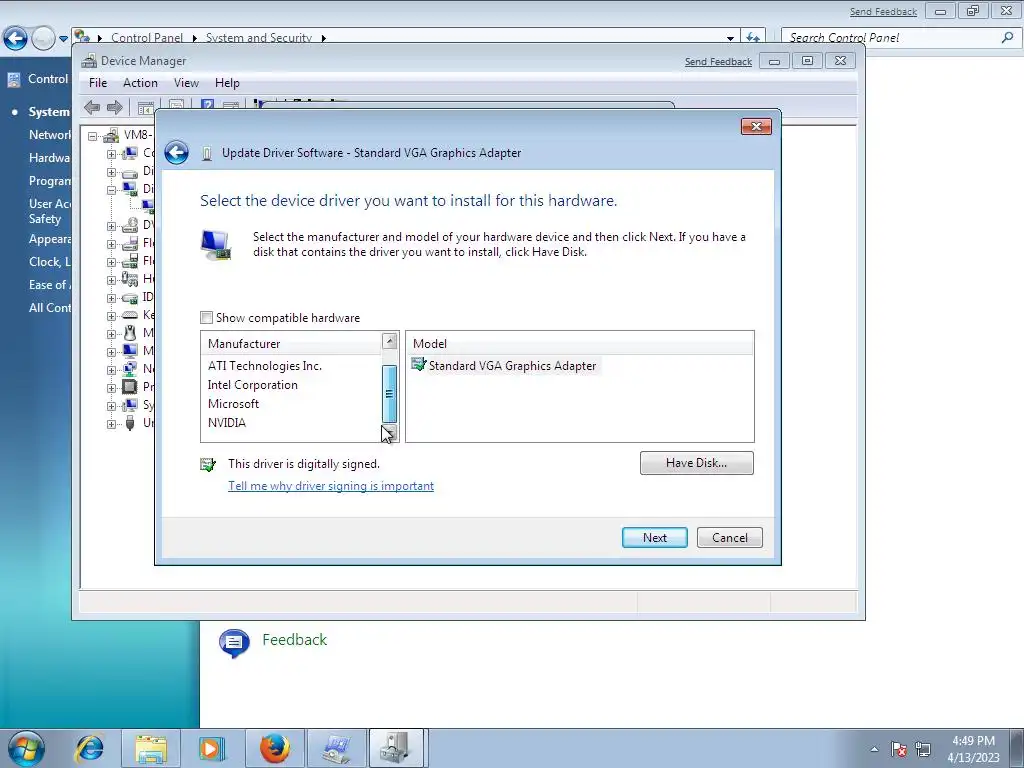Click manufacturer list scroll up arrow

pyautogui.click(x=390, y=341)
